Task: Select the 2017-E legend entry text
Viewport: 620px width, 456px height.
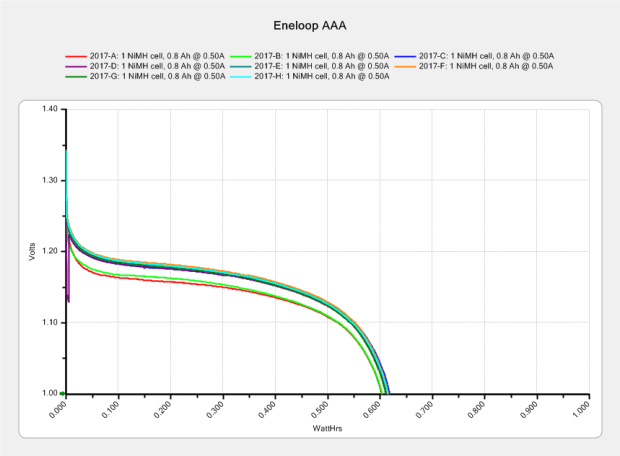Action: pos(321,66)
